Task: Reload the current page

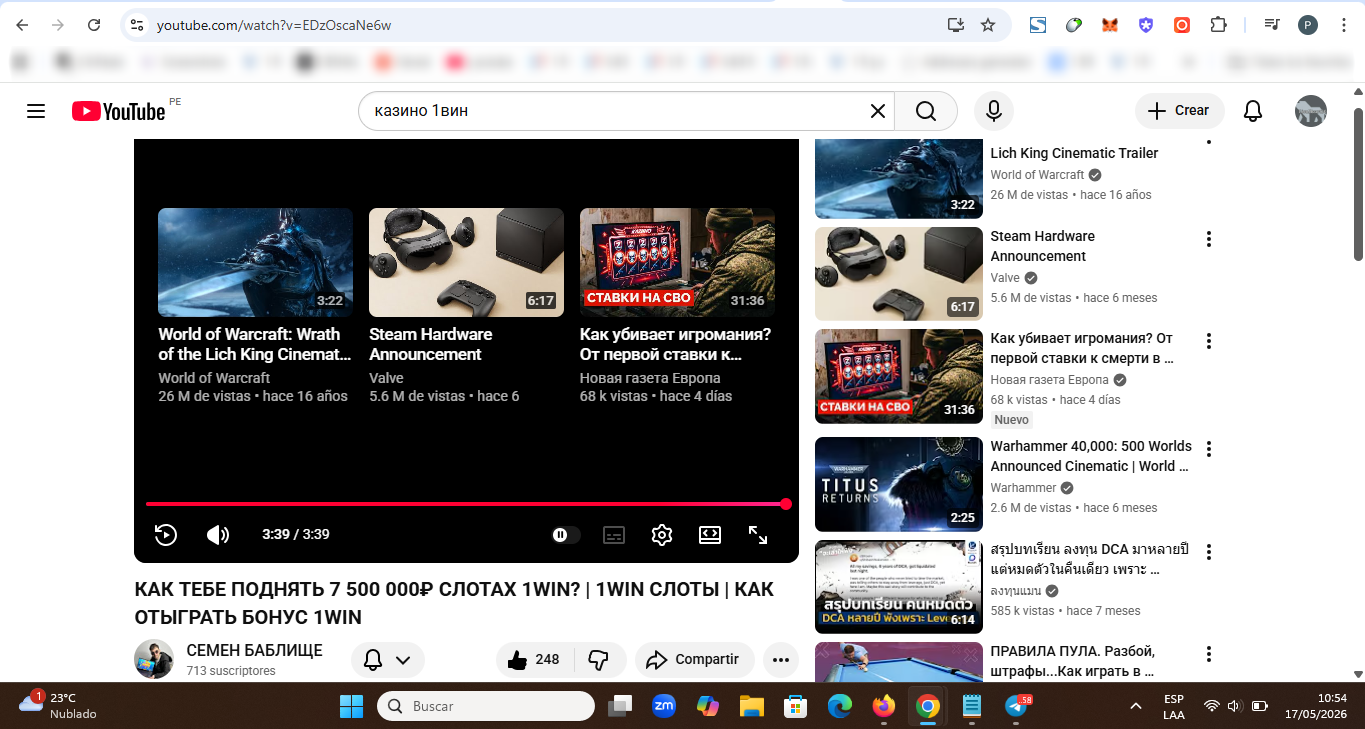Action: pyautogui.click(x=94, y=25)
